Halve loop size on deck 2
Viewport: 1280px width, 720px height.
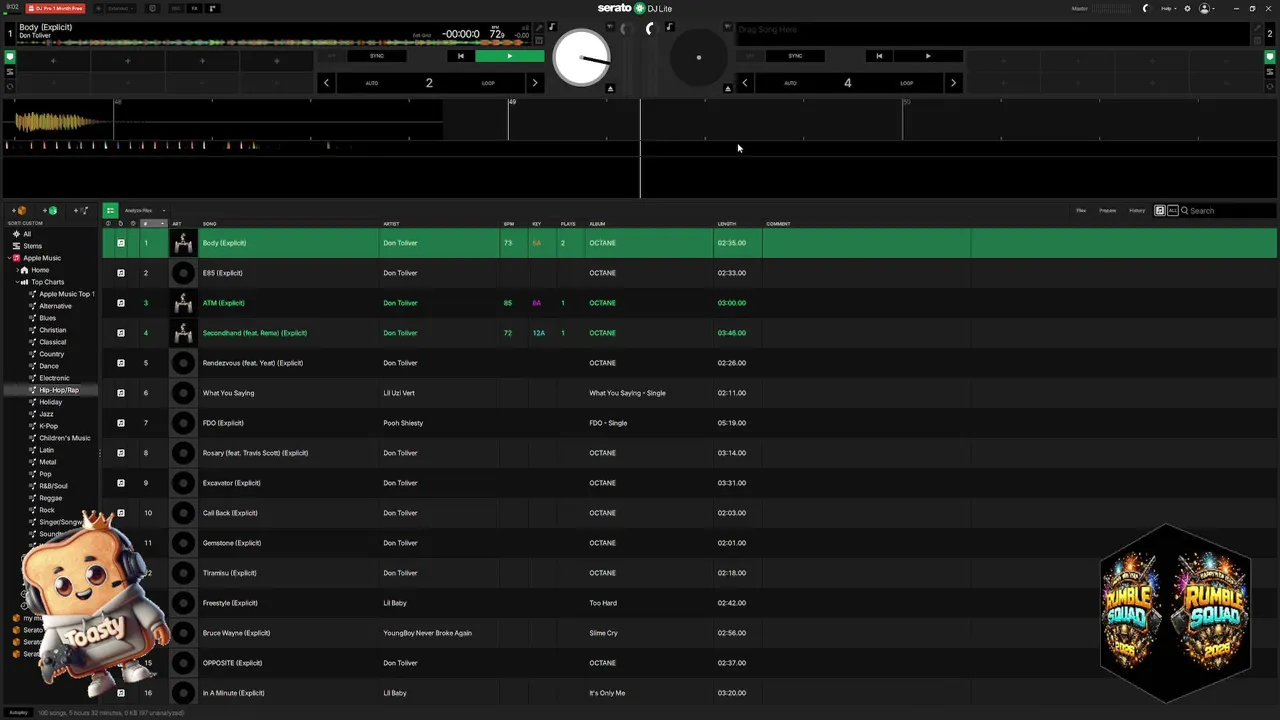745,83
